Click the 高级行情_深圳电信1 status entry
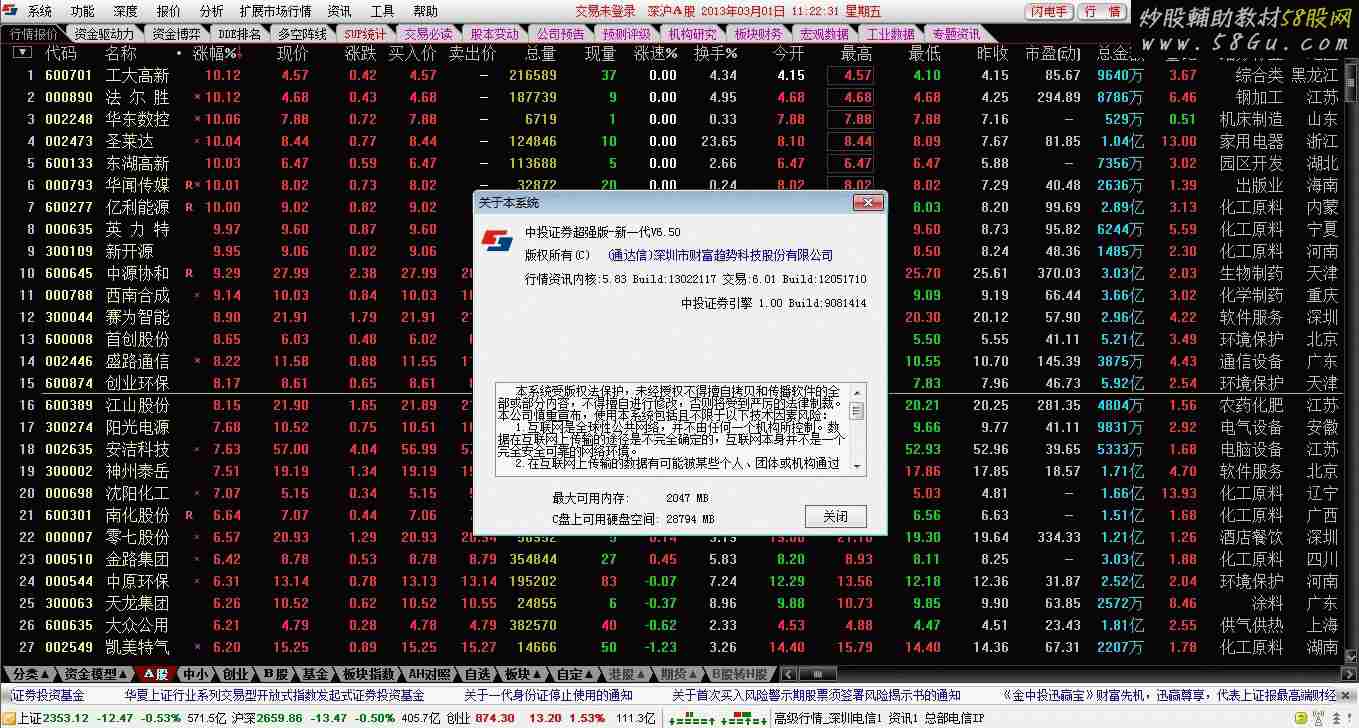 828,718
